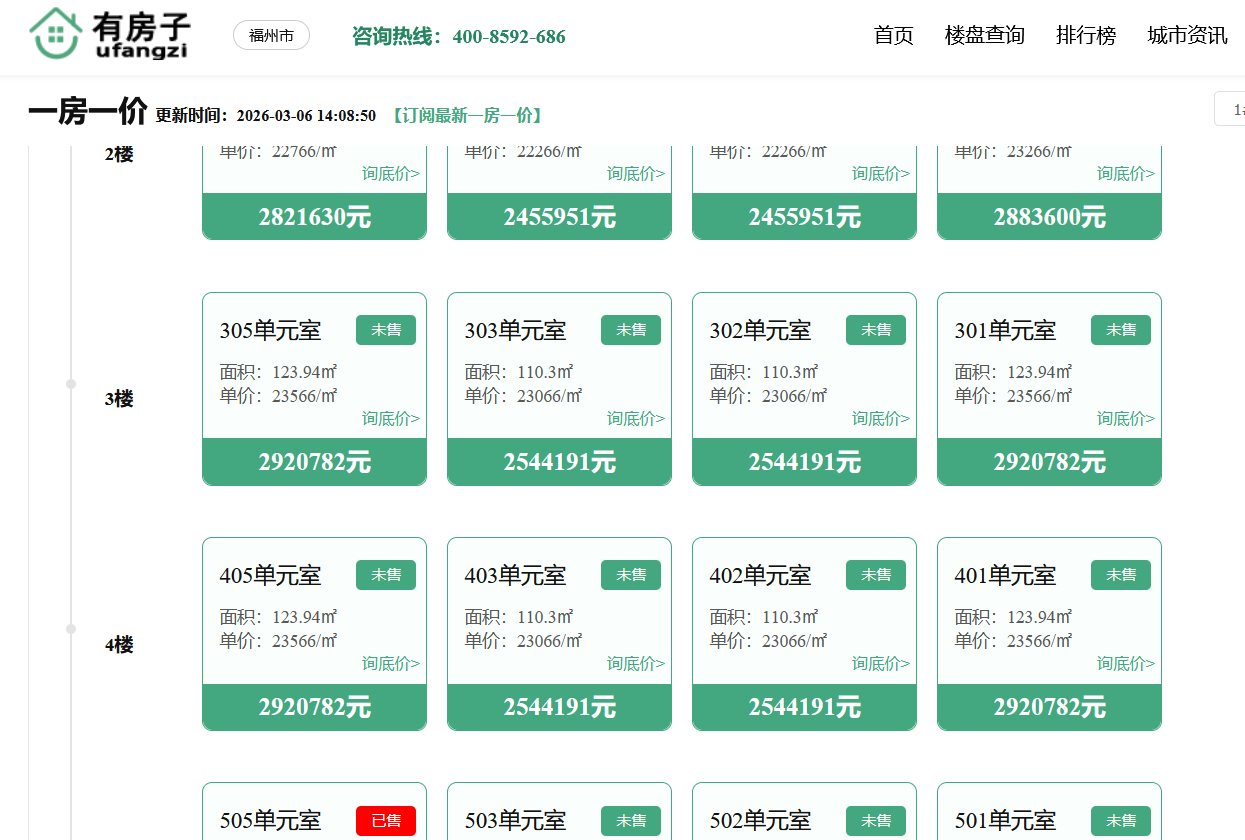Open the partially visible selector at right edge
Viewport: 1245px width, 840px height.
1231,109
